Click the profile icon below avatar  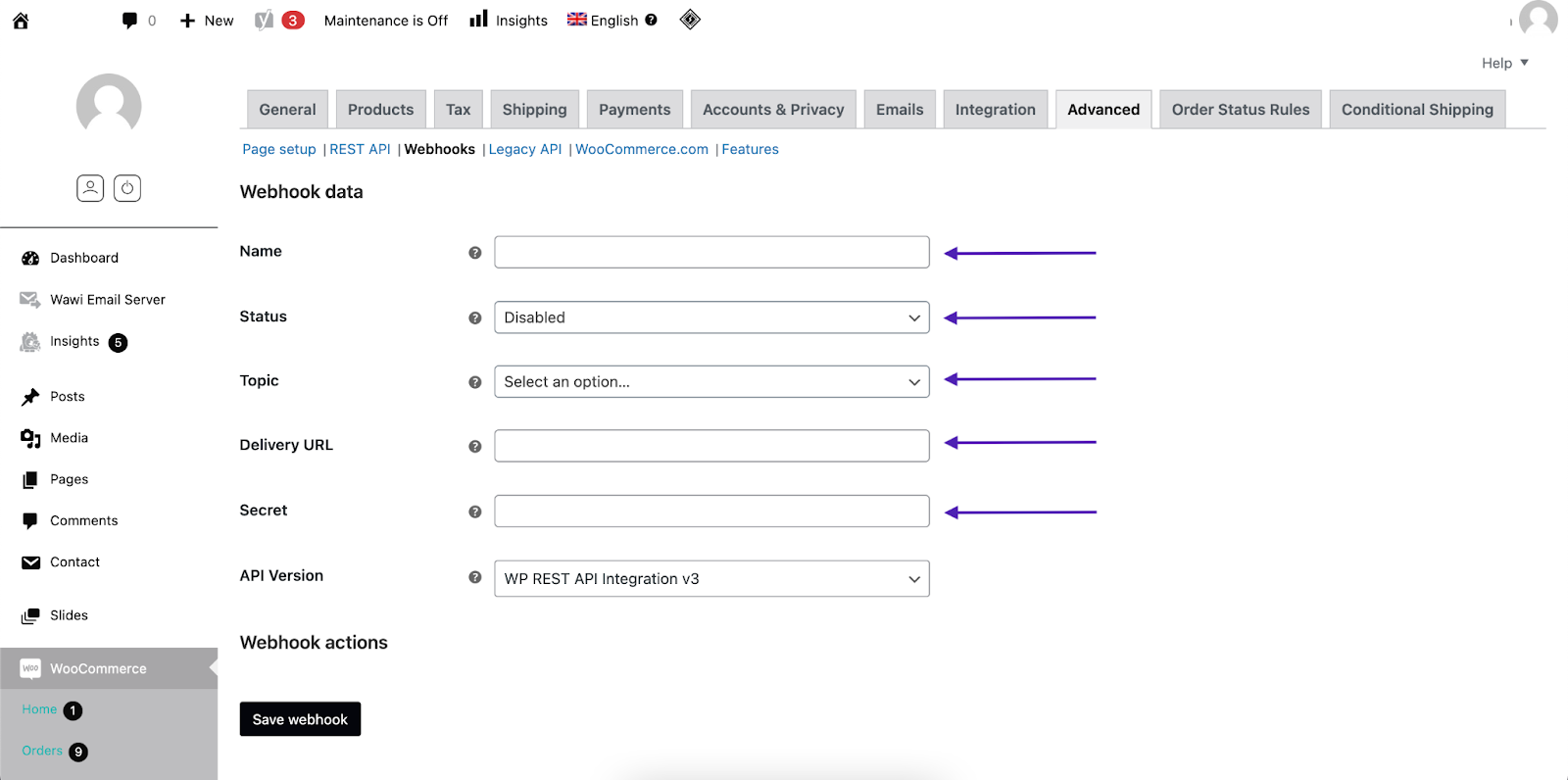pos(90,188)
